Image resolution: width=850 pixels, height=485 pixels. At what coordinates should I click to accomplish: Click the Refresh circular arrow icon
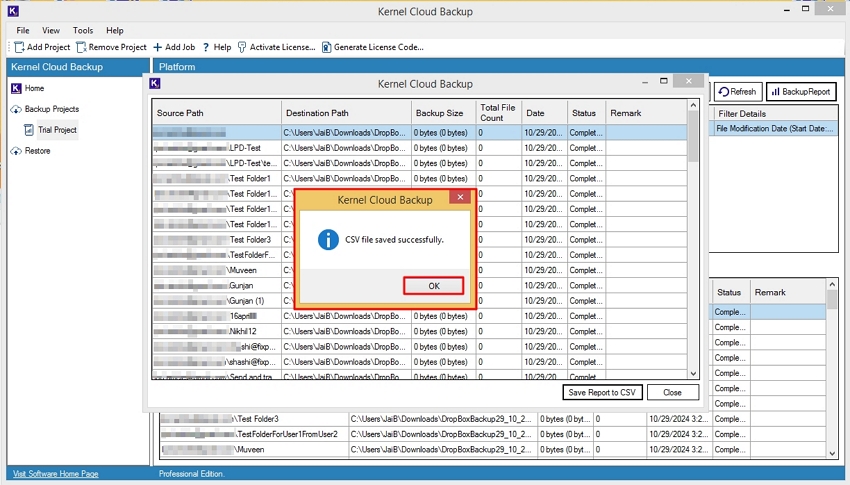click(x=723, y=92)
